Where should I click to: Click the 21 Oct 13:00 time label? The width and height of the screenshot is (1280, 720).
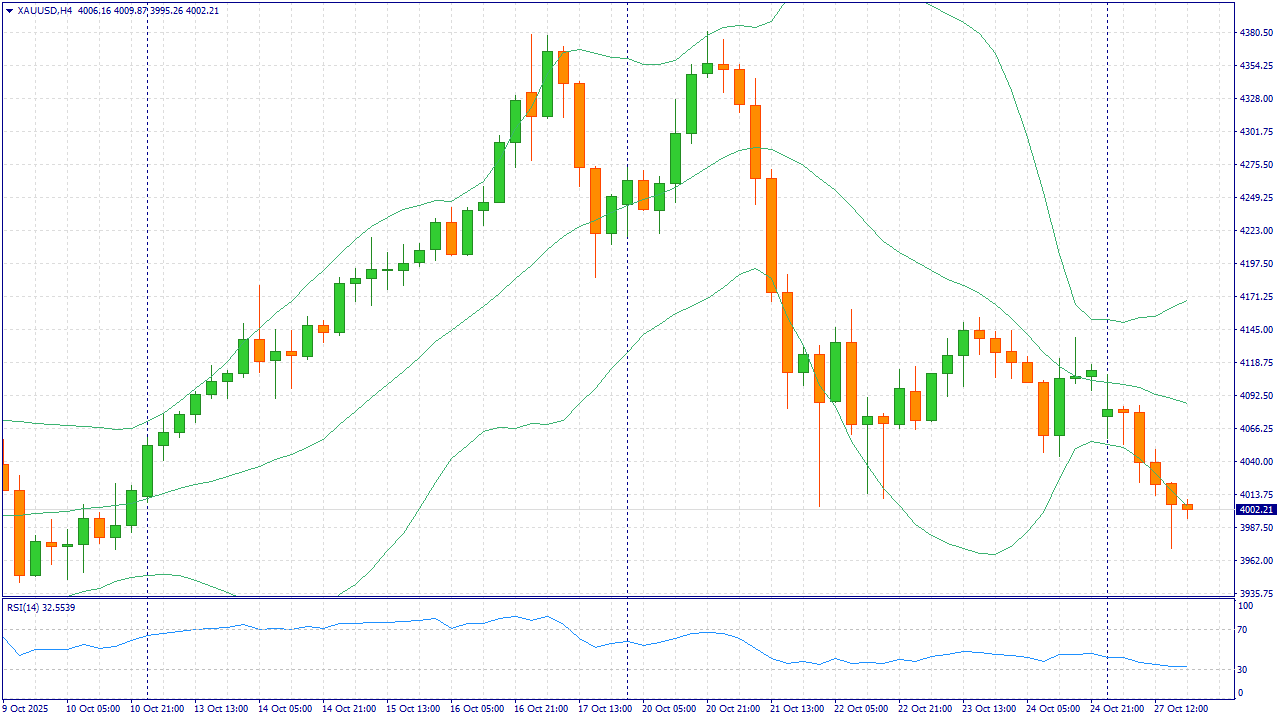coord(796,709)
